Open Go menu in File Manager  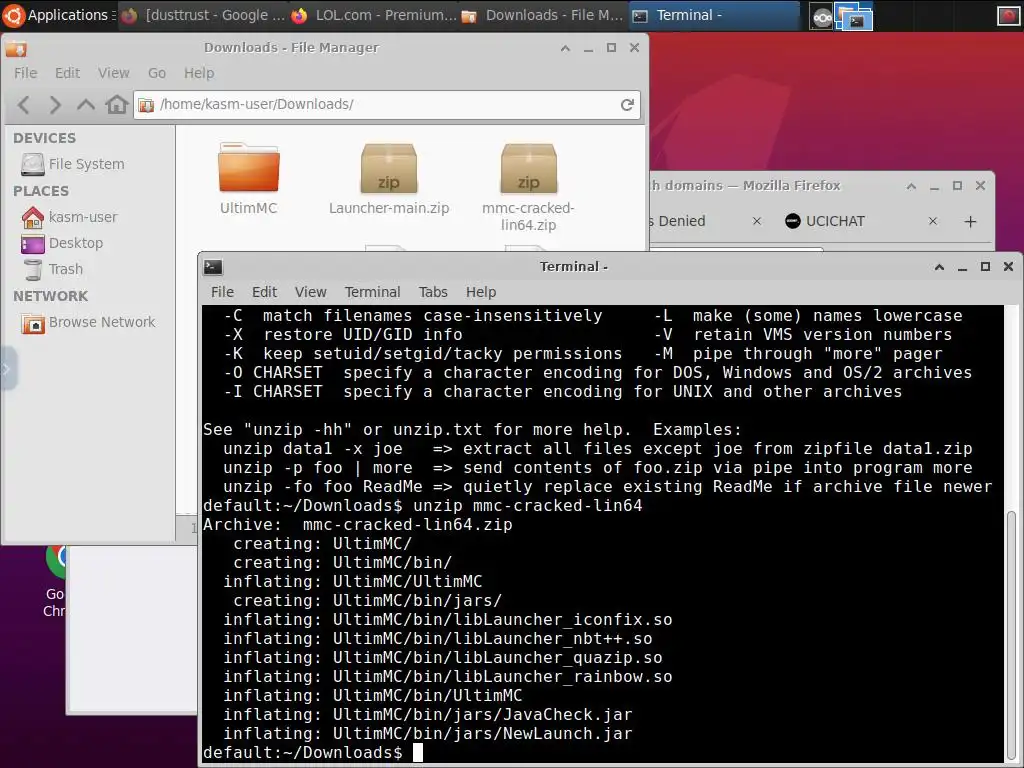pyautogui.click(x=157, y=73)
